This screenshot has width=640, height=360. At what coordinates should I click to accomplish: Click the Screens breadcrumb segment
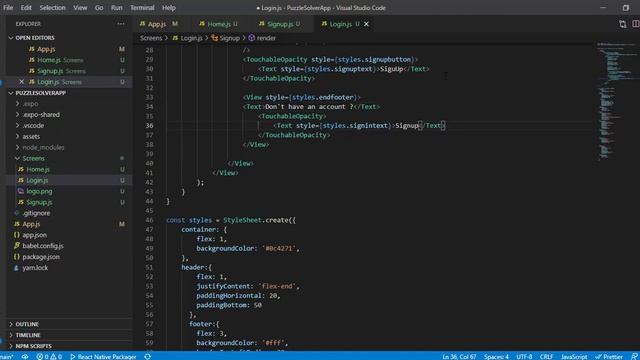click(x=151, y=38)
